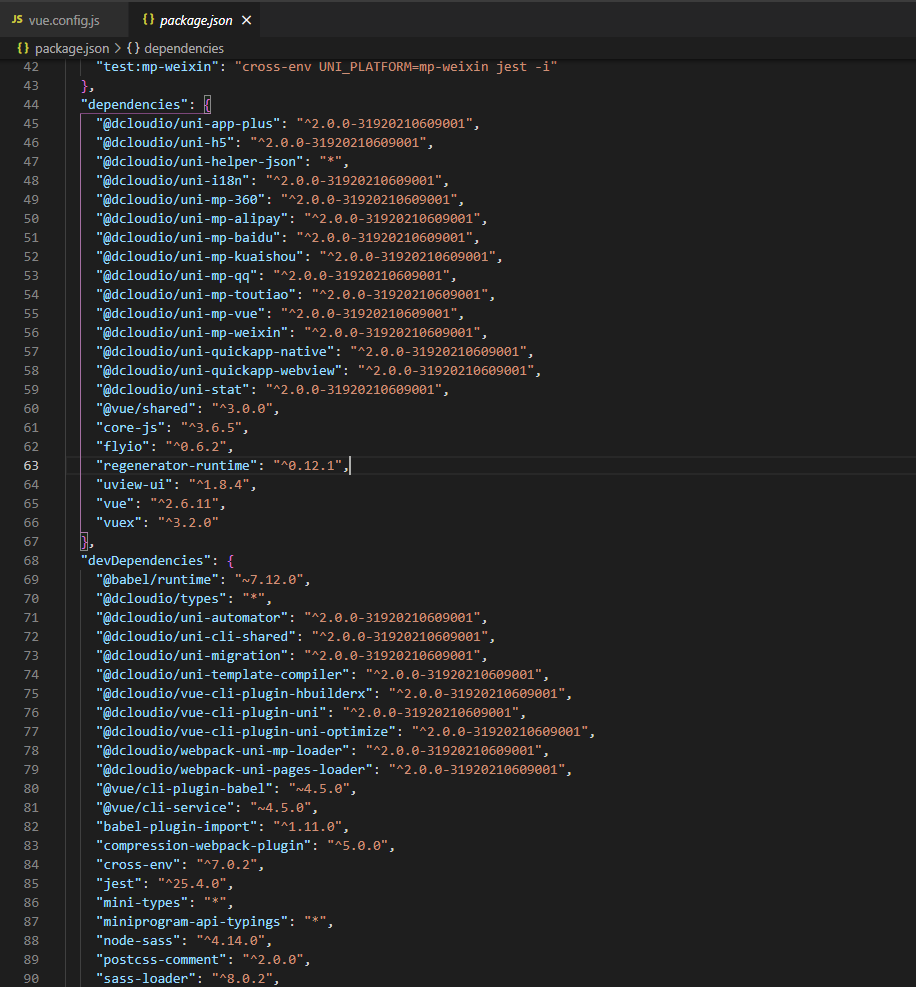The image size is (916, 987).
Task: Click the highlighted opening brace on line 44
Action: pyautogui.click(x=208, y=104)
